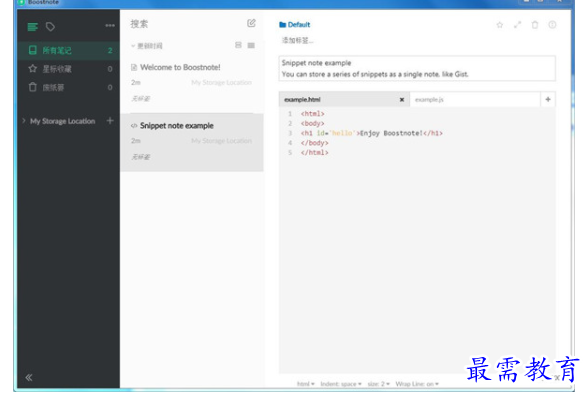The height and width of the screenshot is (401, 588).
Task: Switch to notes list view icon in sidebar
Action: coord(33,27)
